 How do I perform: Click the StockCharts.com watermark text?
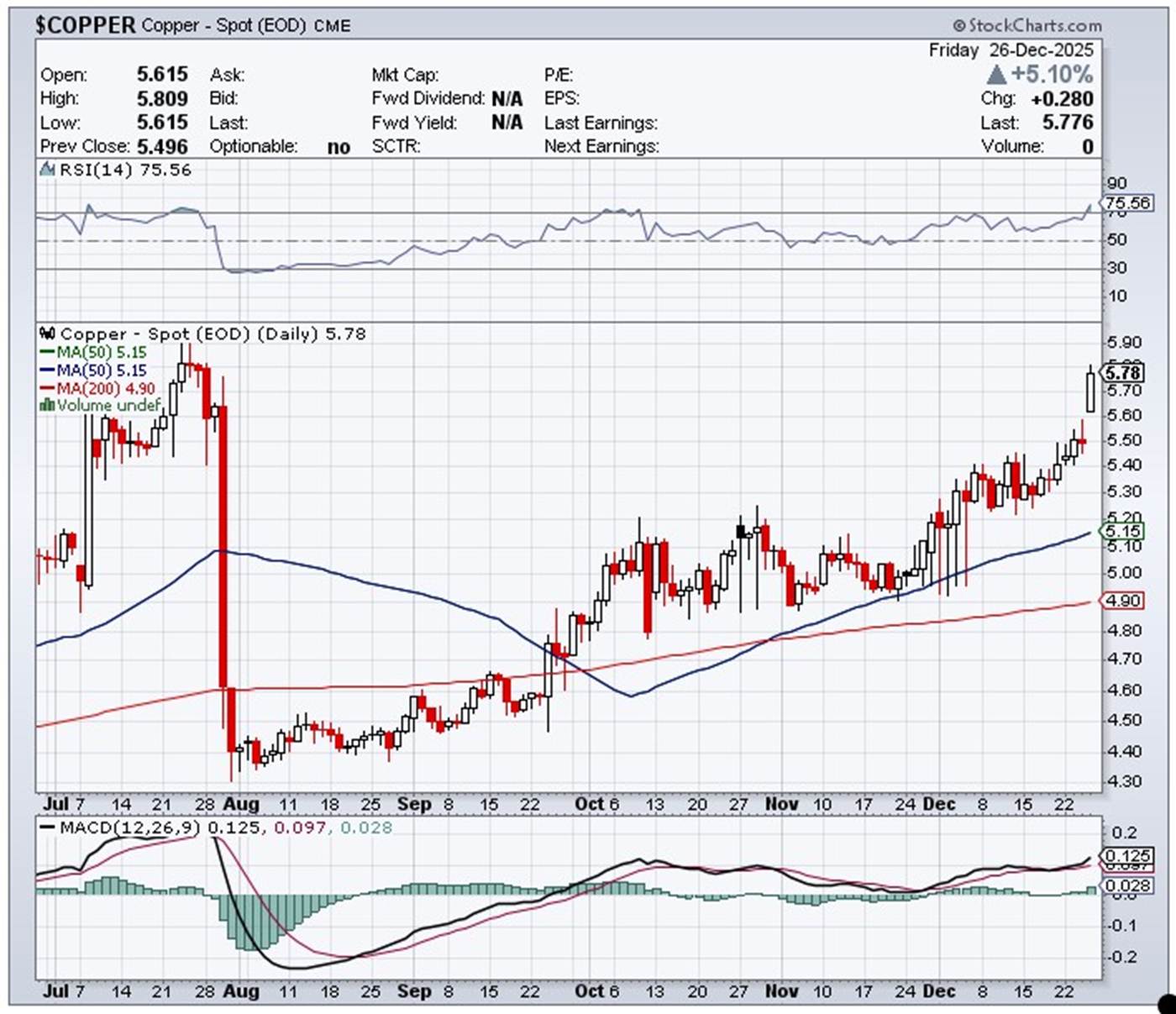click(1035, 25)
